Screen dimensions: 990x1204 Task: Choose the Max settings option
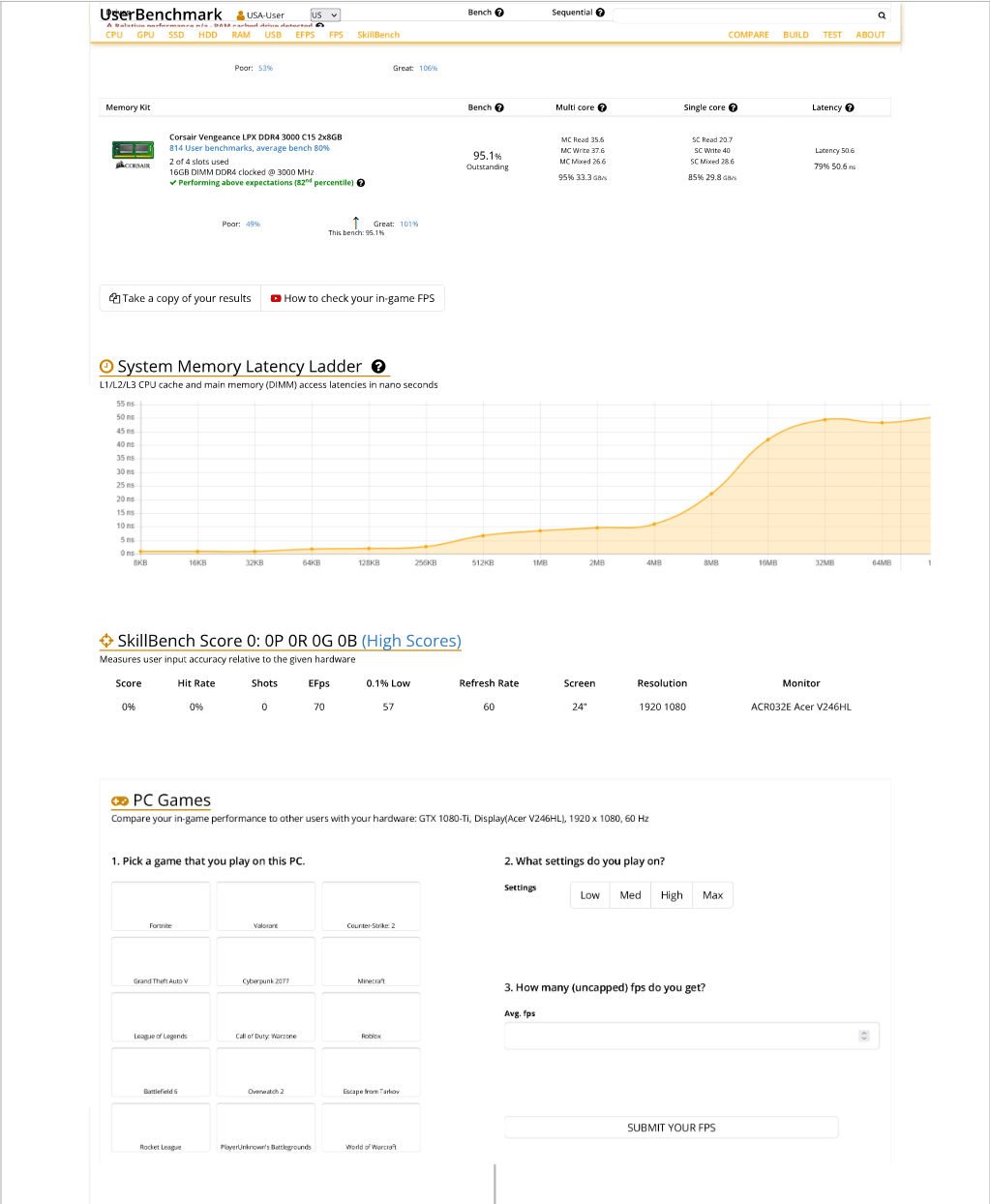click(713, 895)
